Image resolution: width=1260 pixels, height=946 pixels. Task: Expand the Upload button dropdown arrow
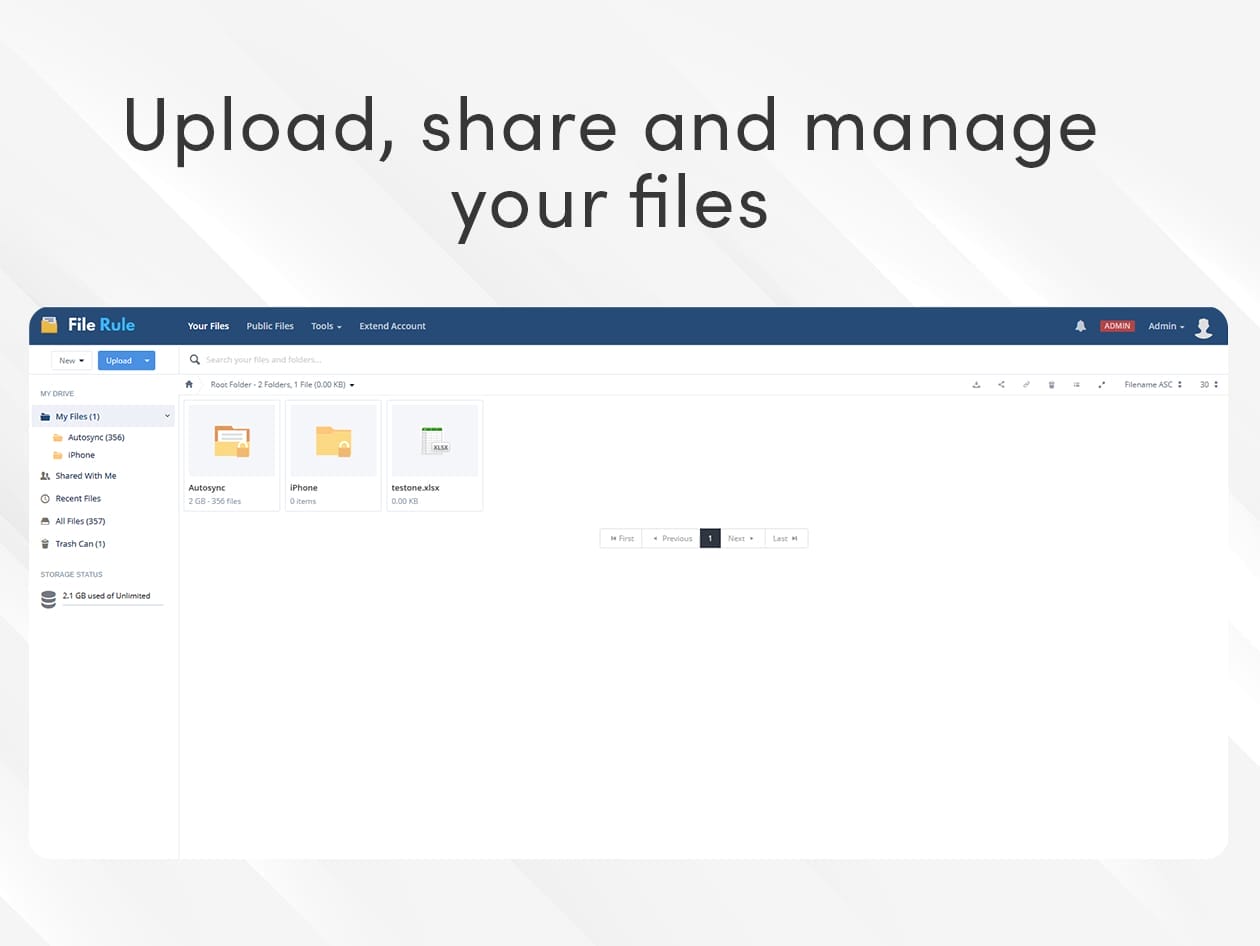point(147,361)
